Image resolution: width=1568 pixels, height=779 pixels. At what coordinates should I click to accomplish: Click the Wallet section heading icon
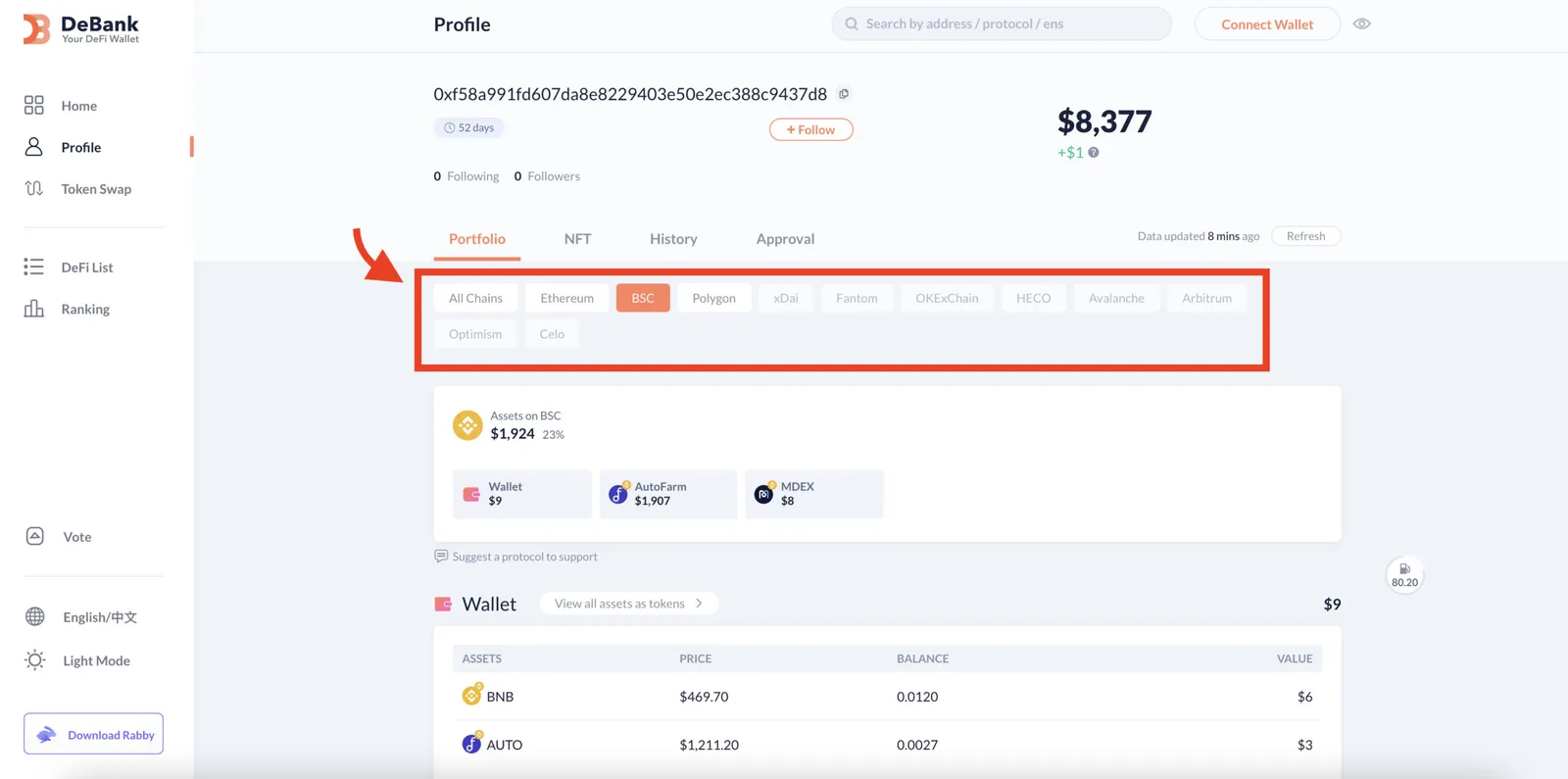[x=443, y=604]
